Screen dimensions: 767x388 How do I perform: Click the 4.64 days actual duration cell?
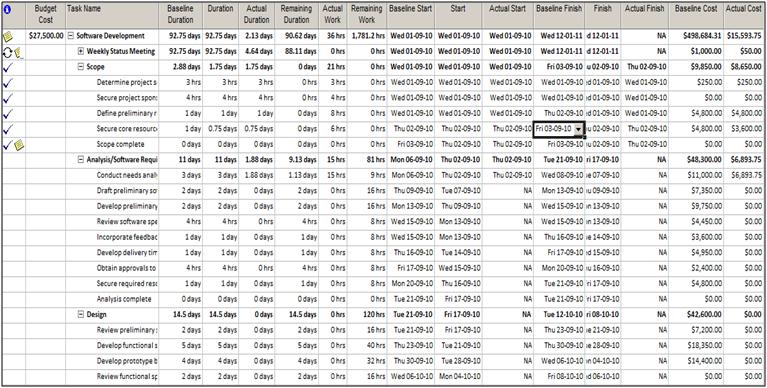tap(256, 51)
